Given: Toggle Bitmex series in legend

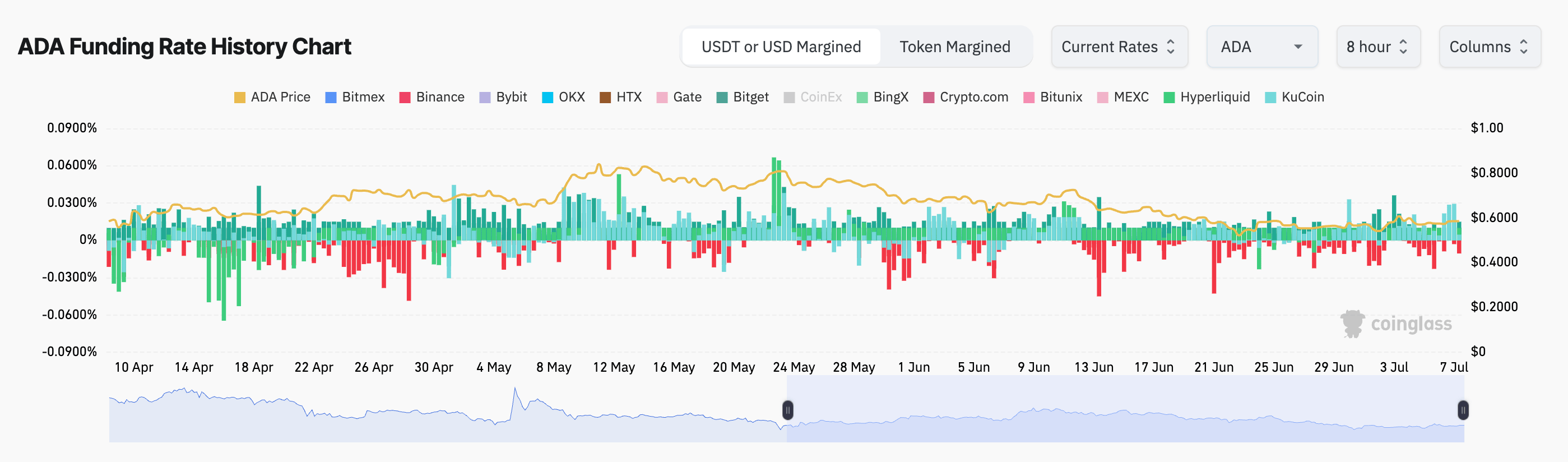Looking at the screenshot, I should 355,98.
